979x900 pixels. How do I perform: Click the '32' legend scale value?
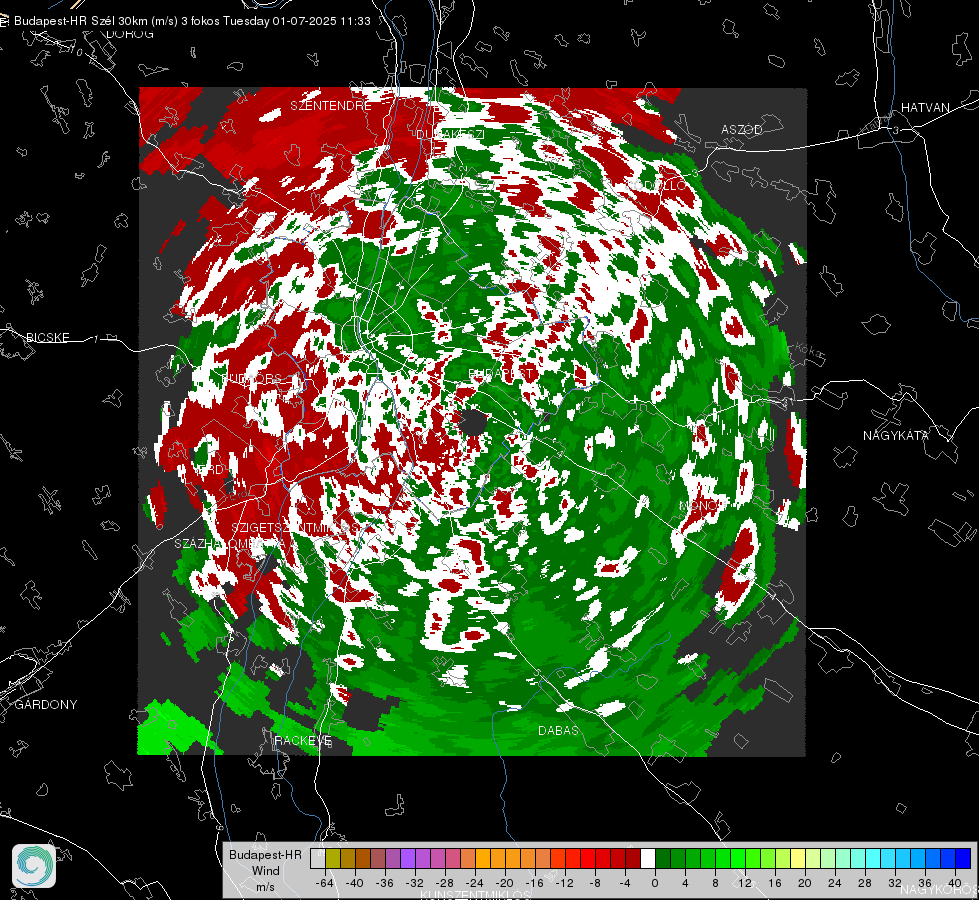895,883
